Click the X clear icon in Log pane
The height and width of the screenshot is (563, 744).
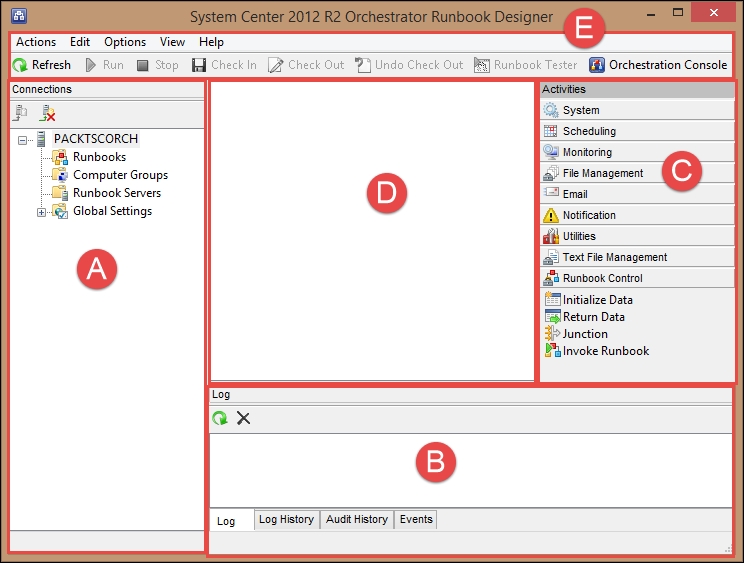(x=243, y=418)
